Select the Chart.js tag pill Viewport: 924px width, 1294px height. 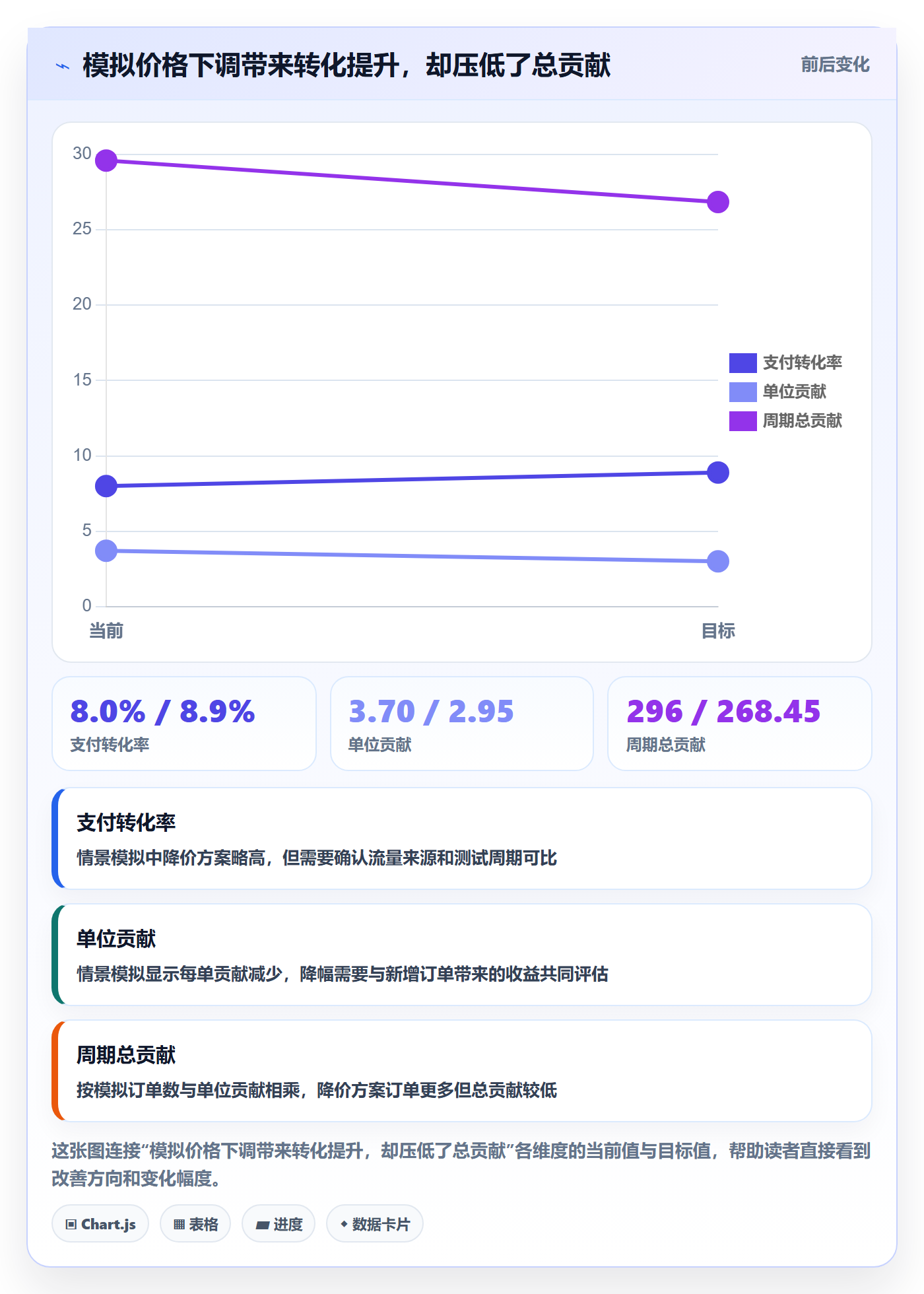click(100, 1224)
